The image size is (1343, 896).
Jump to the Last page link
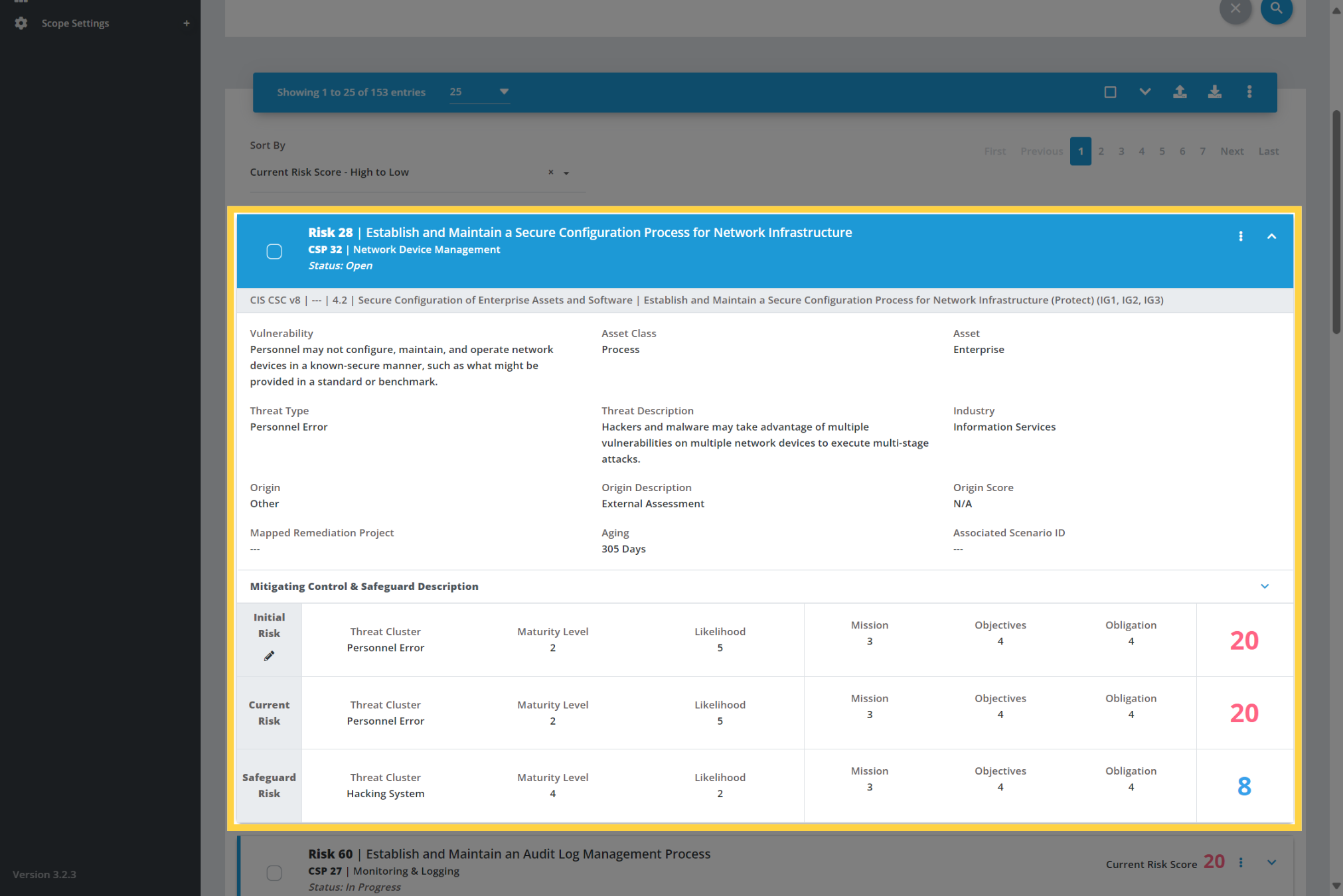tap(1268, 151)
